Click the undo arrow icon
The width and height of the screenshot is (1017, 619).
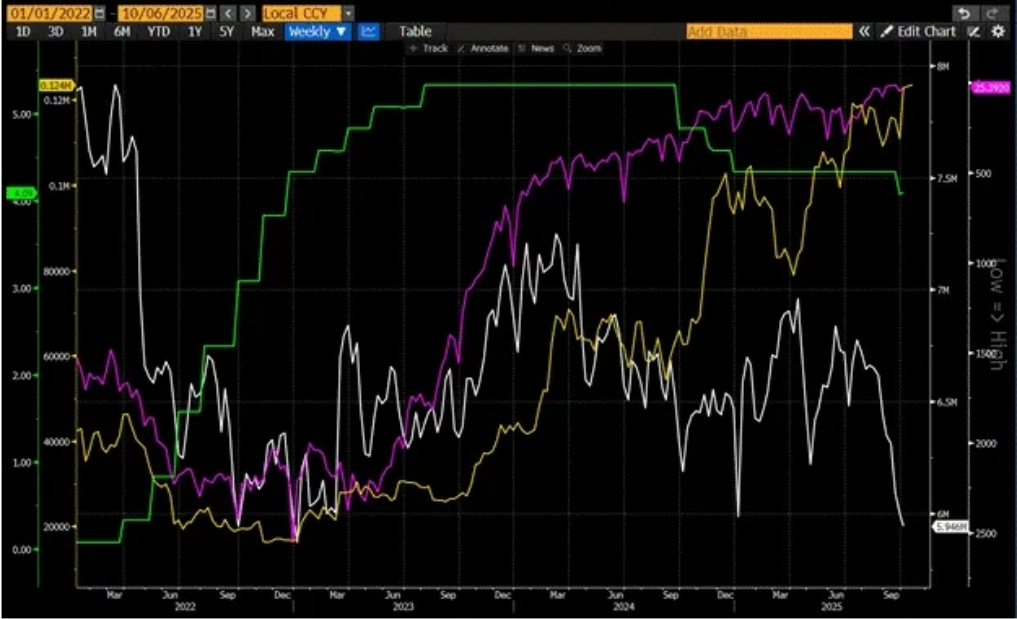click(x=963, y=13)
